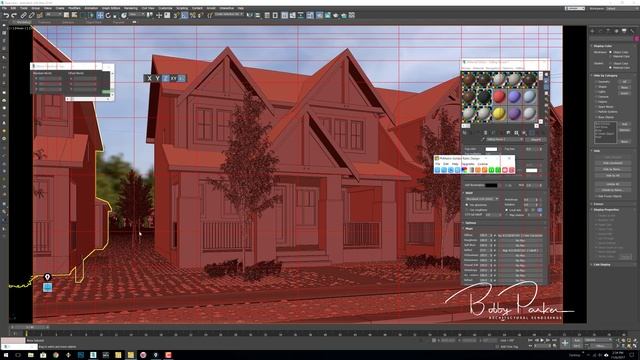Click the Windows Start button

[x=5, y=355]
